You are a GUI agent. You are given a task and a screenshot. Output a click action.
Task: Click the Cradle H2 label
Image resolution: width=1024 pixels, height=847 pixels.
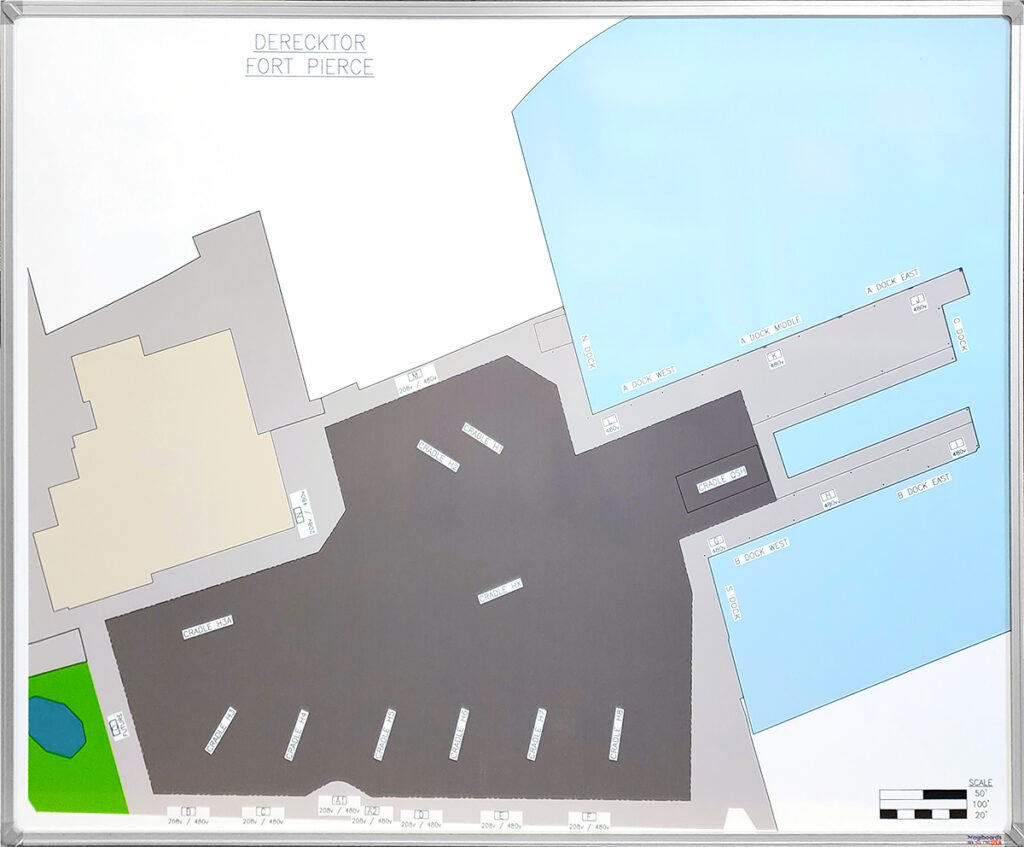coord(438,456)
